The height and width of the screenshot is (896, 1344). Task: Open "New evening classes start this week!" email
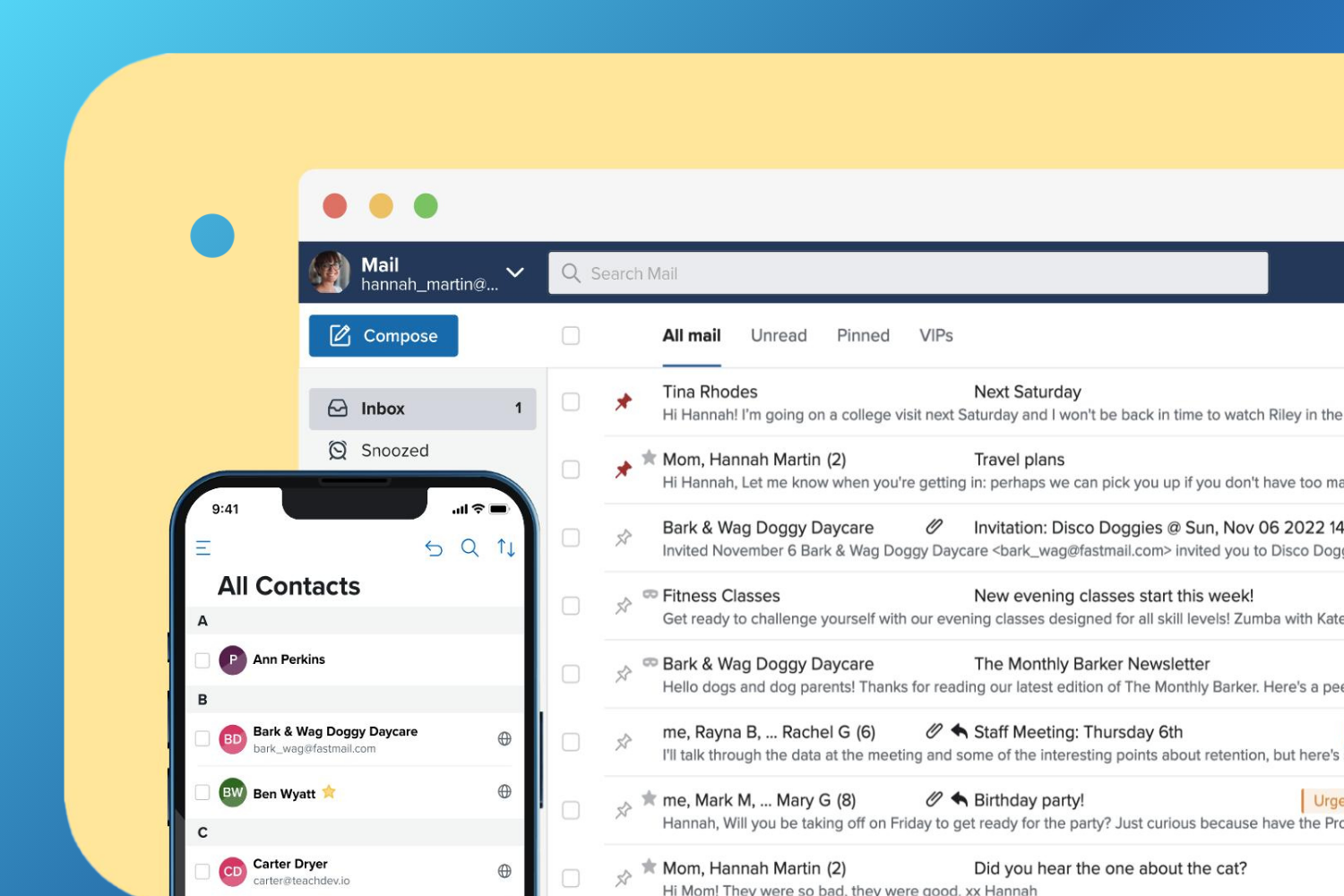click(1114, 596)
